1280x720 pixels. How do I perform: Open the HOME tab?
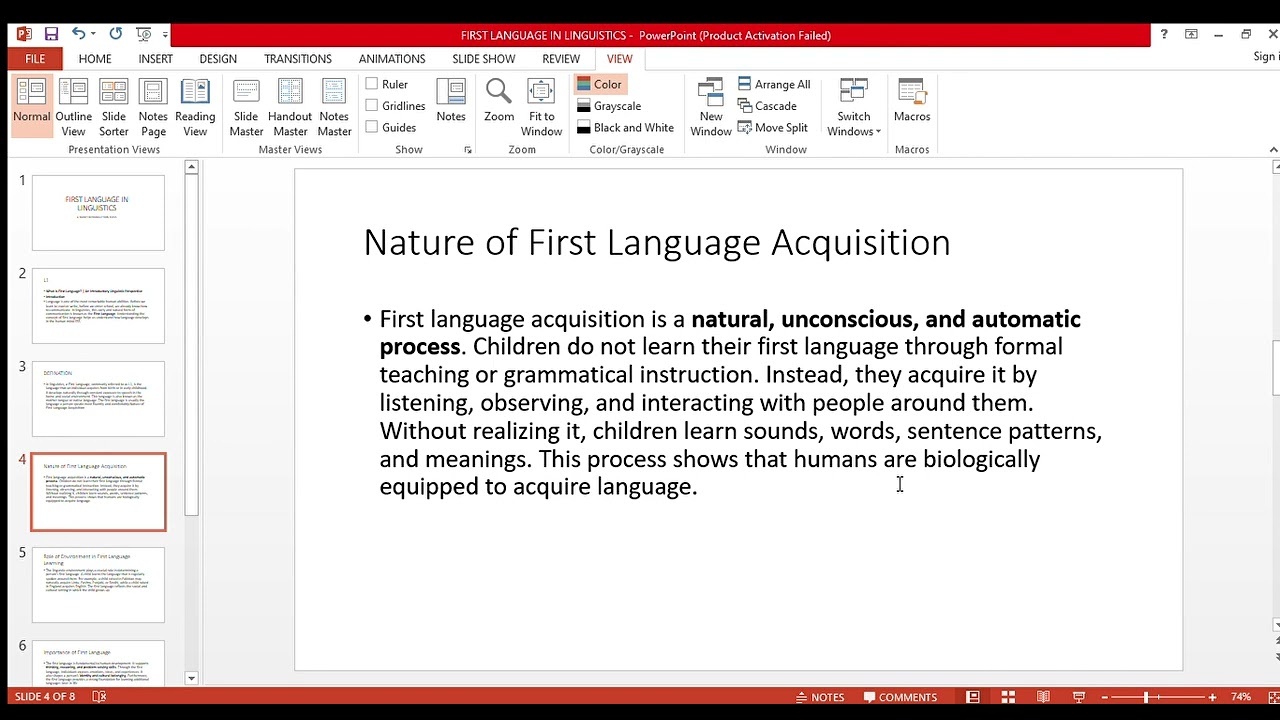pyautogui.click(x=95, y=59)
